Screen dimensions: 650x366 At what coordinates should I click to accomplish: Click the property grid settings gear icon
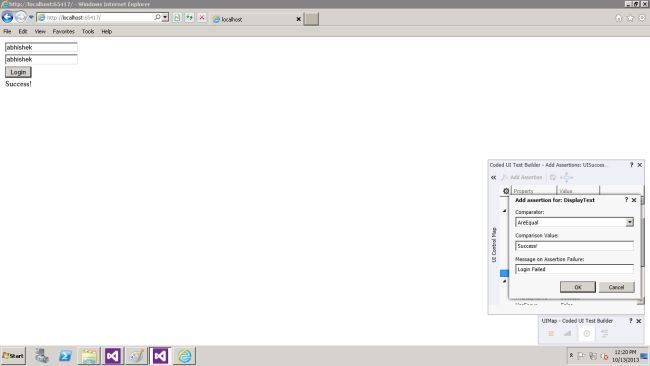point(506,191)
